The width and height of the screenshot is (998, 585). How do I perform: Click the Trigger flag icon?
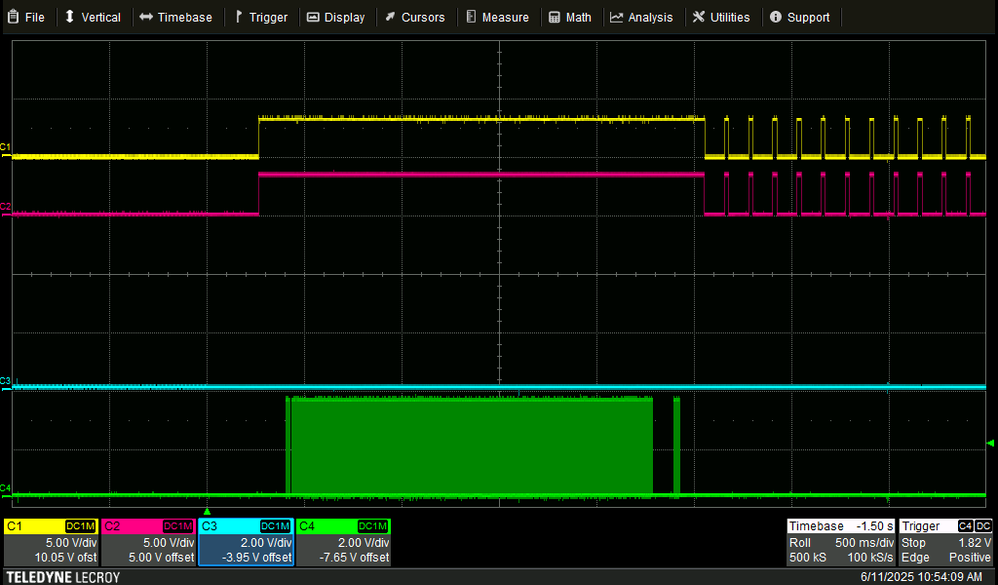(x=239, y=17)
